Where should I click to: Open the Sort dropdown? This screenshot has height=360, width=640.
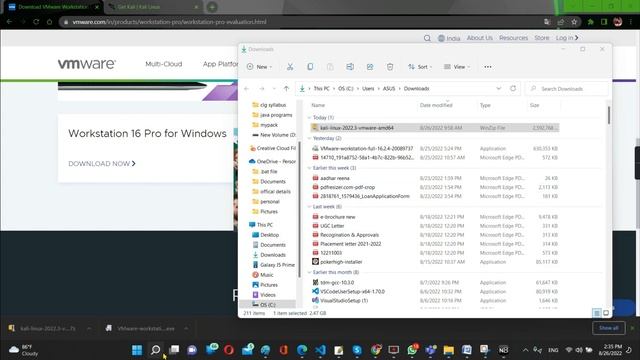click(x=420, y=67)
